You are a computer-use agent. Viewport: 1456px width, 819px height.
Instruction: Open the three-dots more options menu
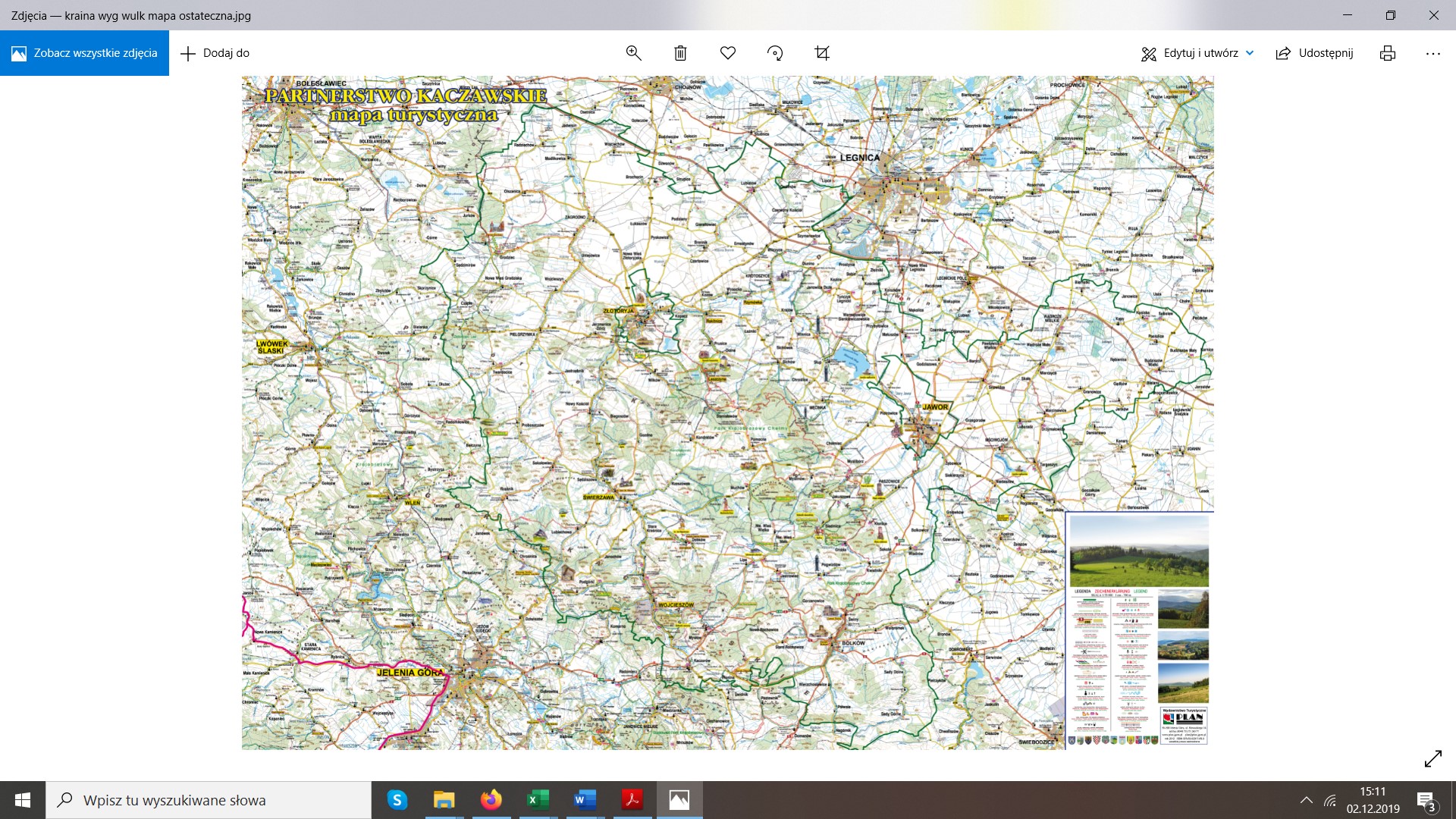(1432, 53)
